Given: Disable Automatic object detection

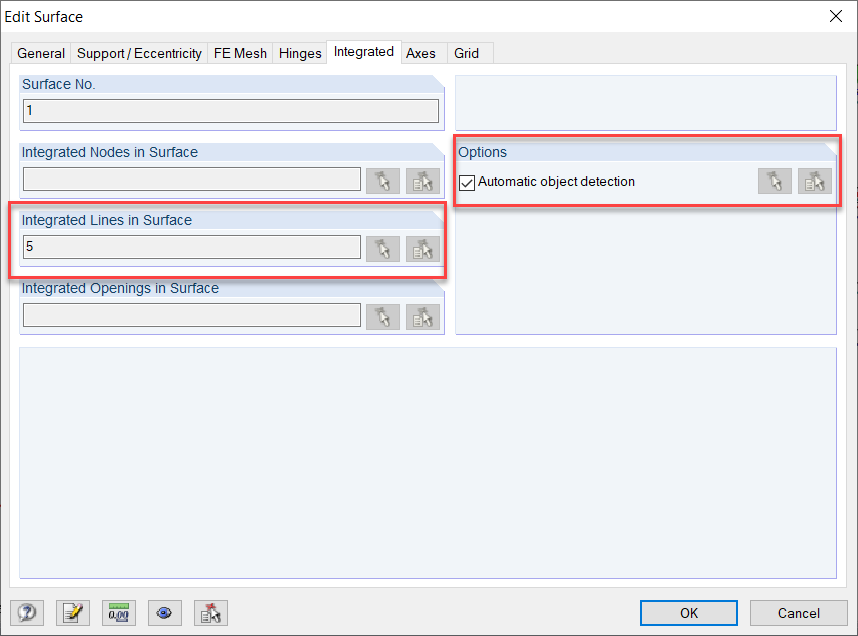Looking at the screenshot, I should [466, 182].
